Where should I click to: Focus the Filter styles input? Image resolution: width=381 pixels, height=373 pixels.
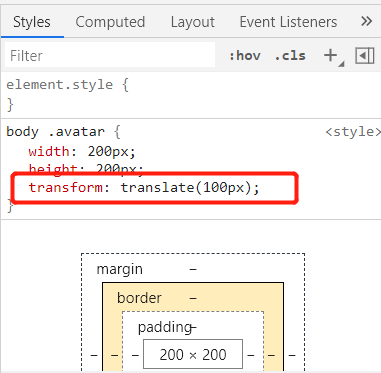(110, 55)
